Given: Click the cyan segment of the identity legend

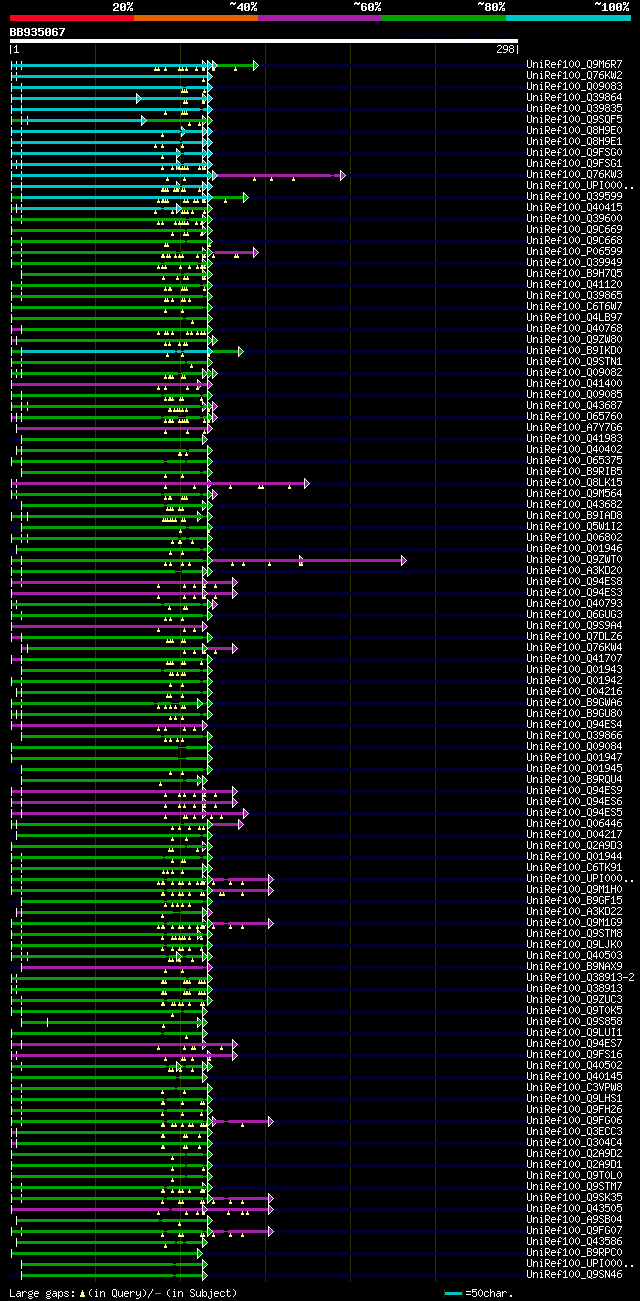Looking at the screenshot, I should (568, 18).
